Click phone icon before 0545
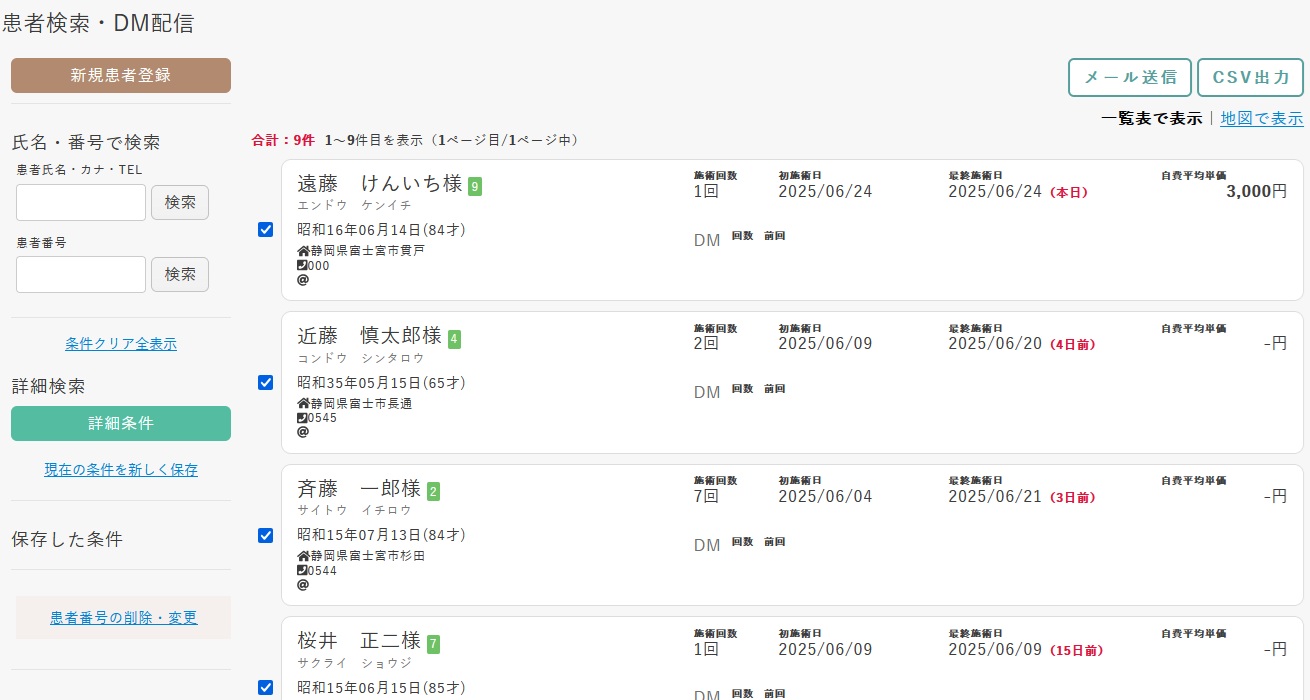 [302, 417]
